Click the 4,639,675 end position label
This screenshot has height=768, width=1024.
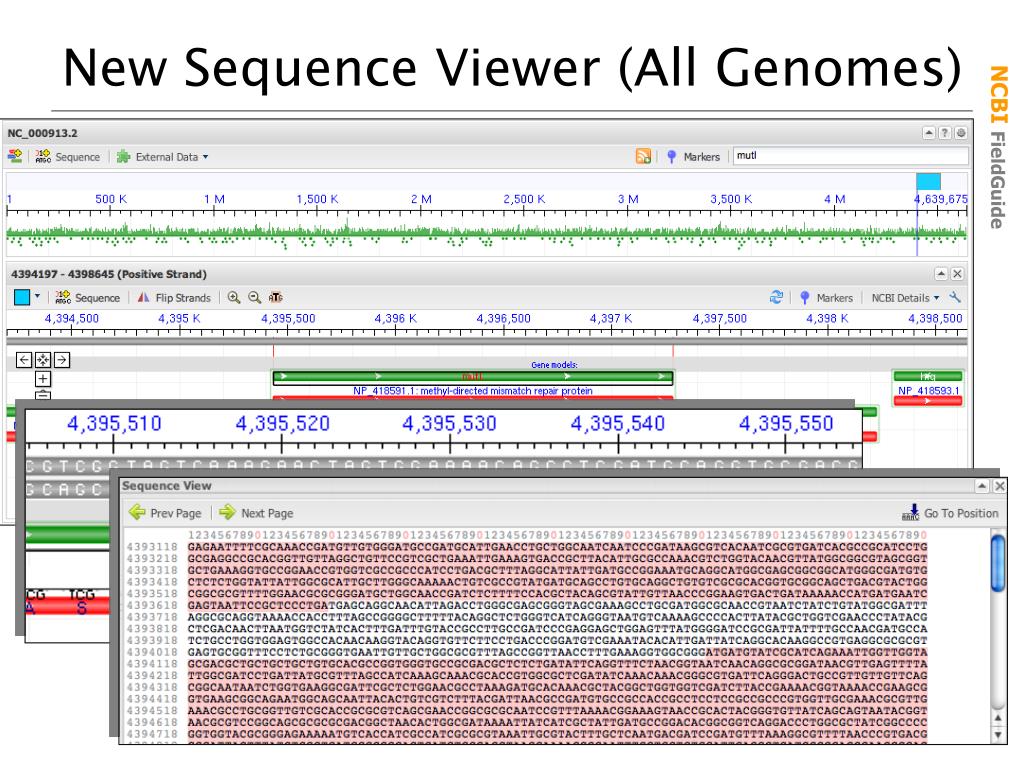click(940, 199)
